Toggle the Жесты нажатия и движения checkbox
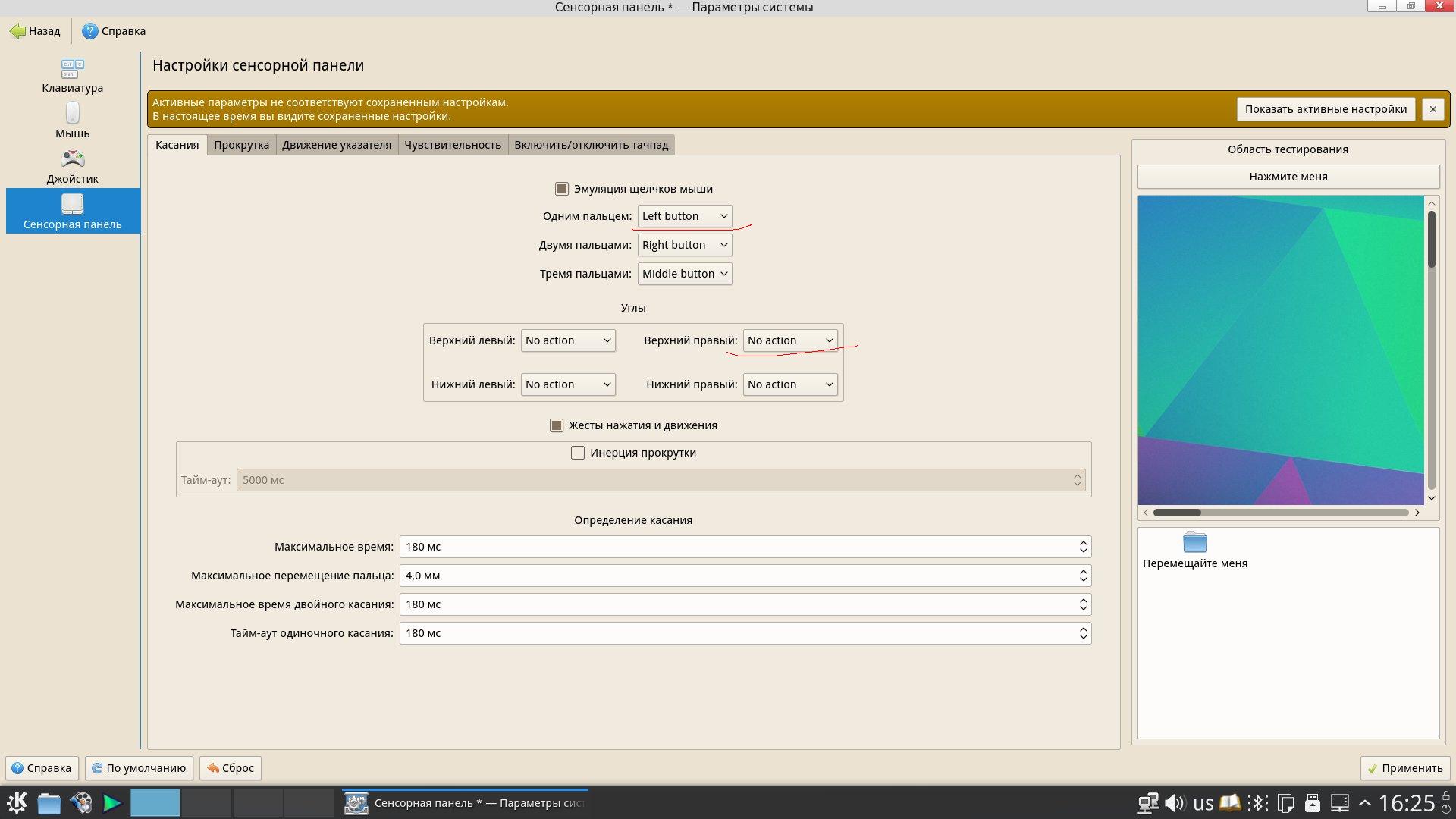1456x819 pixels. pyautogui.click(x=557, y=425)
